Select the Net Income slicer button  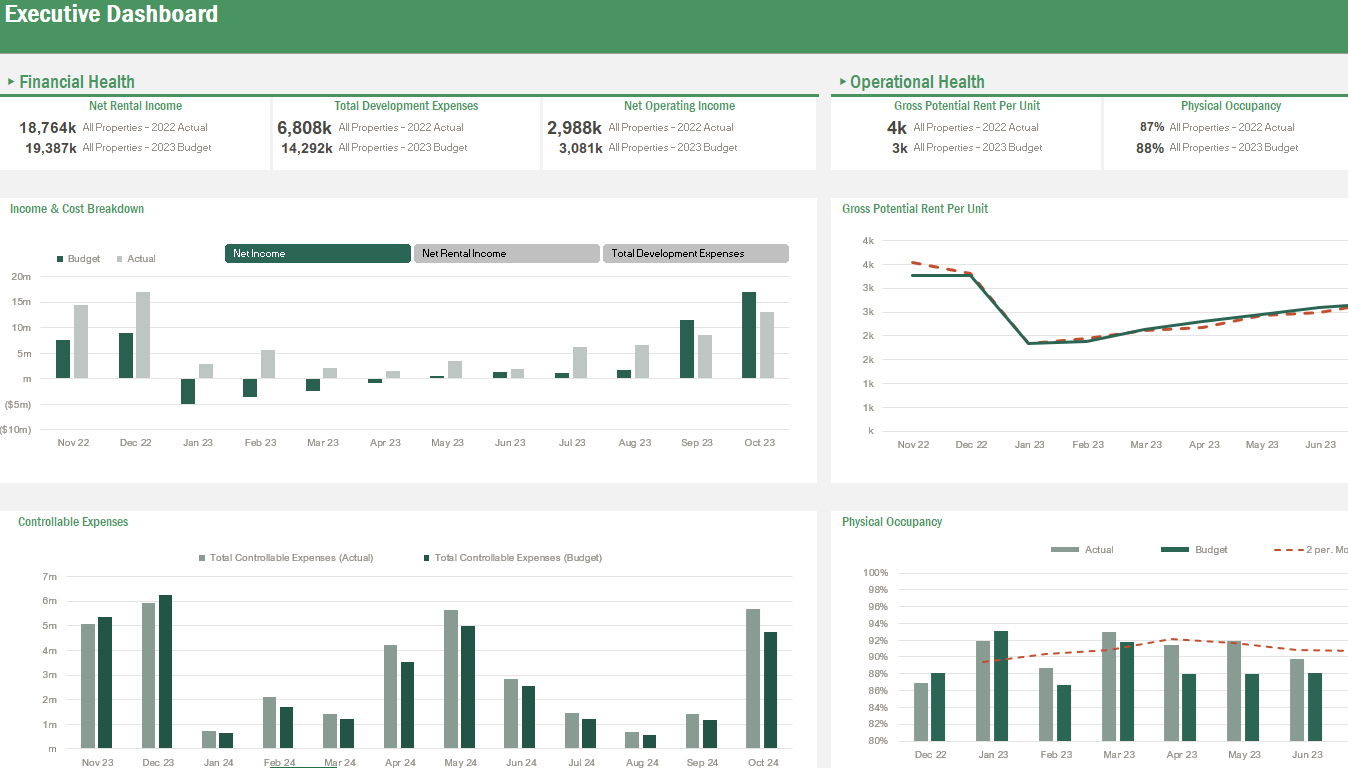click(x=317, y=253)
